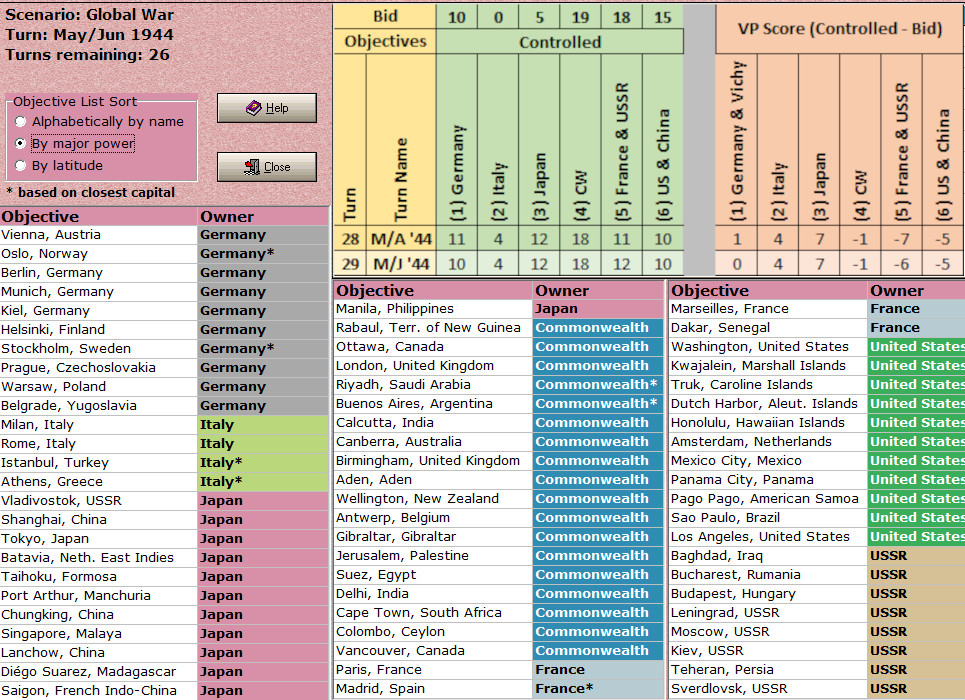The image size is (965, 700).
Task: Select Honolulu, Hawaiian Islands objective
Action: click(767, 423)
